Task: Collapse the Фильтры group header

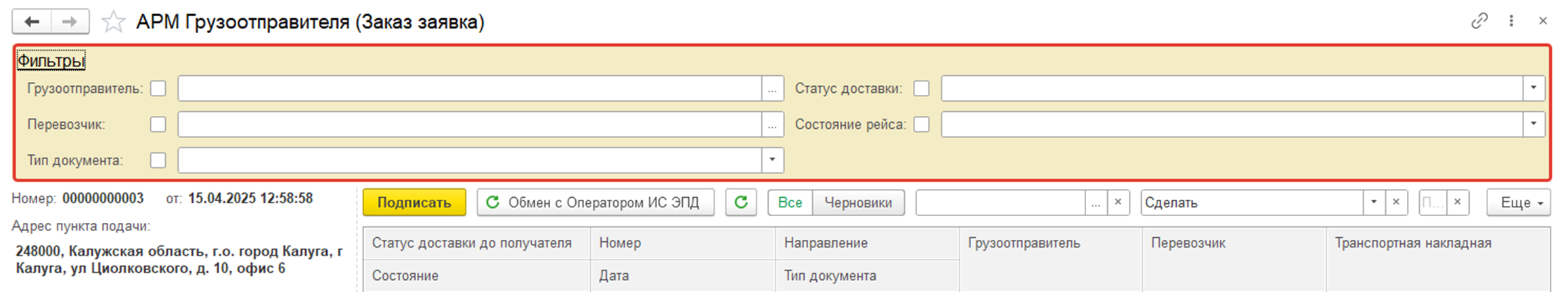Action: point(51,61)
